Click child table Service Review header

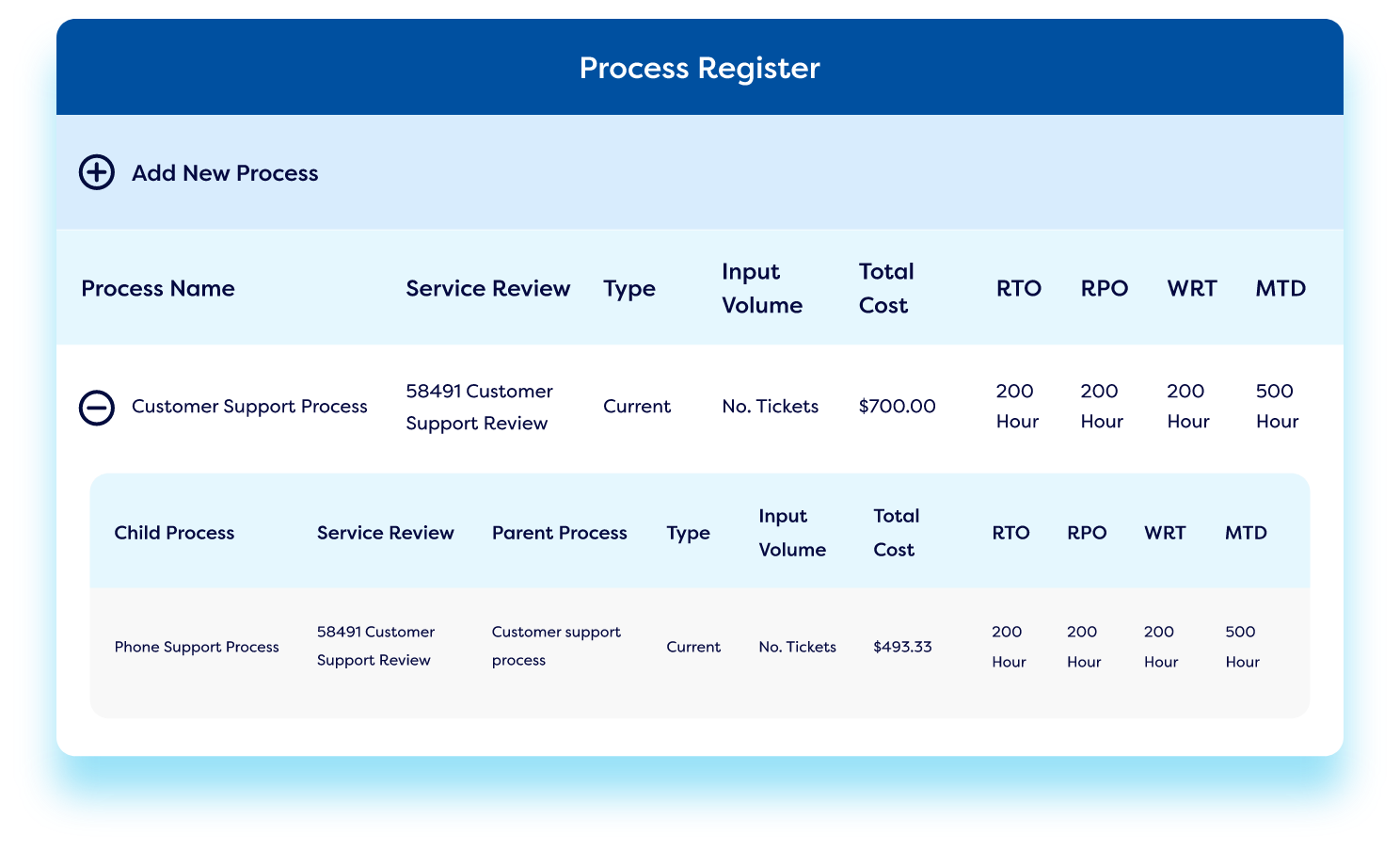(386, 533)
